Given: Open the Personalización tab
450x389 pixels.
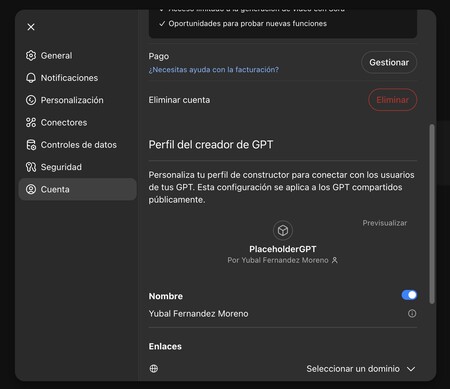Looking at the screenshot, I should pyautogui.click(x=77, y=100).
